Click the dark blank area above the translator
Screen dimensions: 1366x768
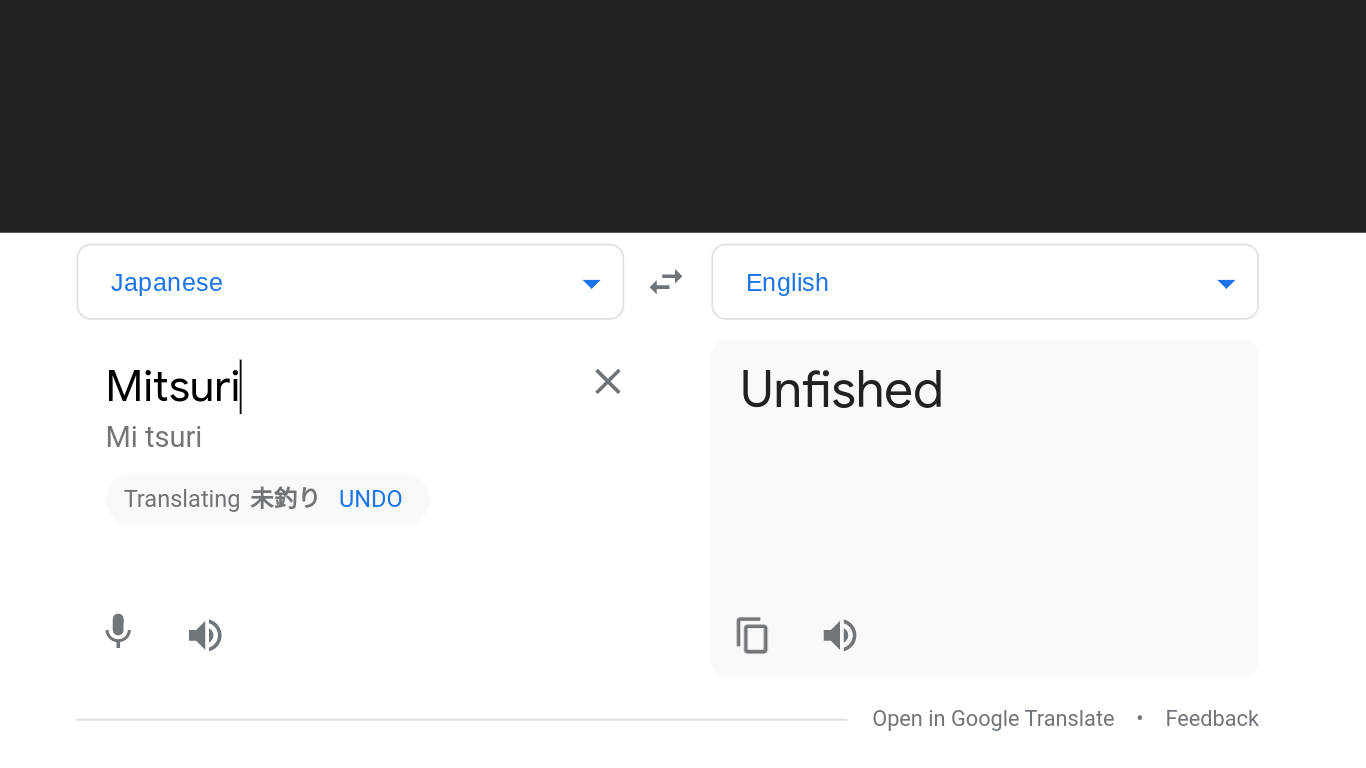(x=683, y=116)
